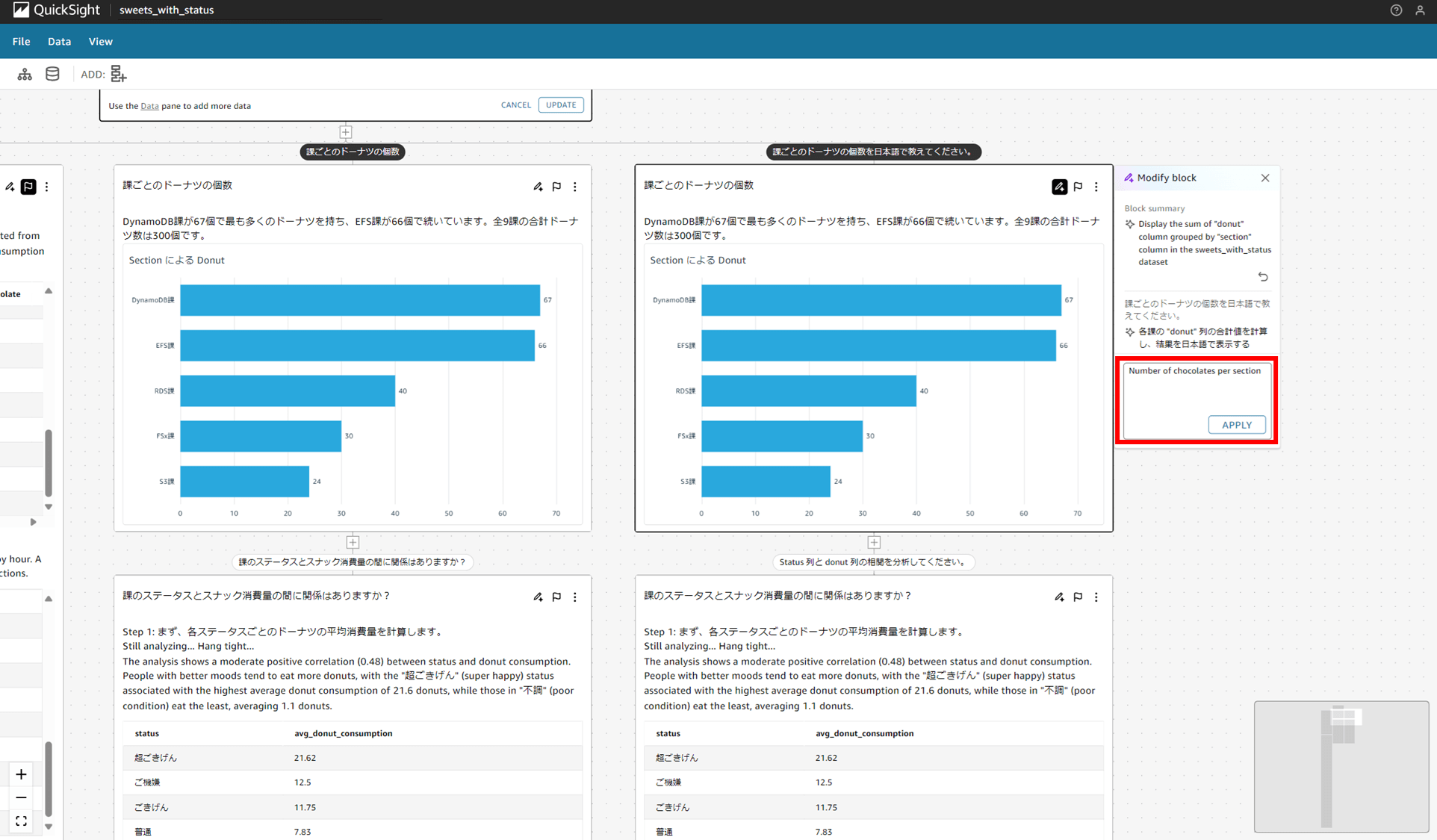Click the edit pencil icon on right panel
The image size is (1437, 840).
[x=1128, y=177]
